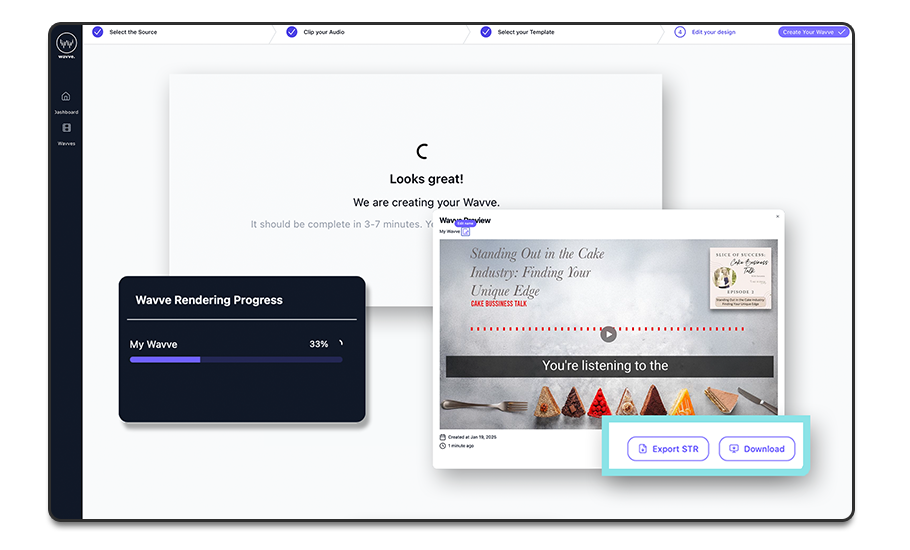910x550 pixels.
Task: Open the Wavves film icon in the sidebar
Action: tap(66, 128)
